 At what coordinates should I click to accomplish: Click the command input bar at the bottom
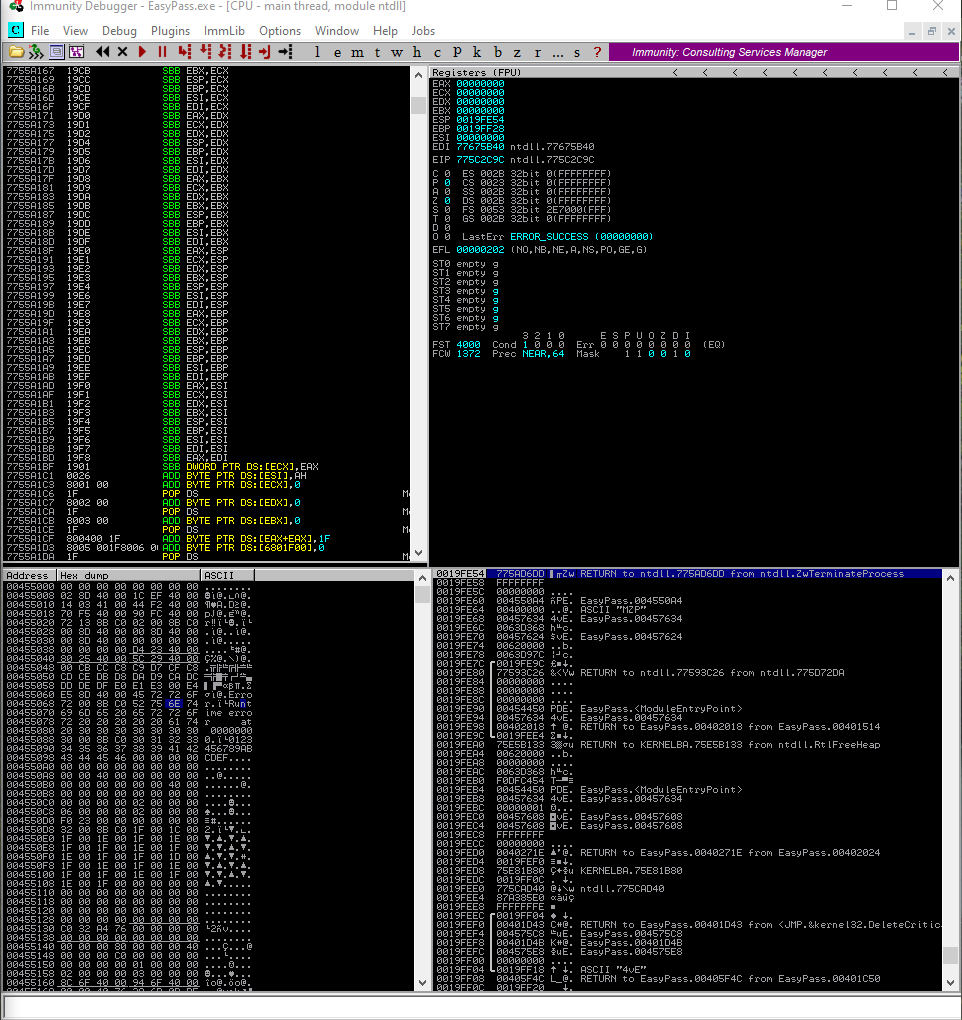(x=481, y=1007)
